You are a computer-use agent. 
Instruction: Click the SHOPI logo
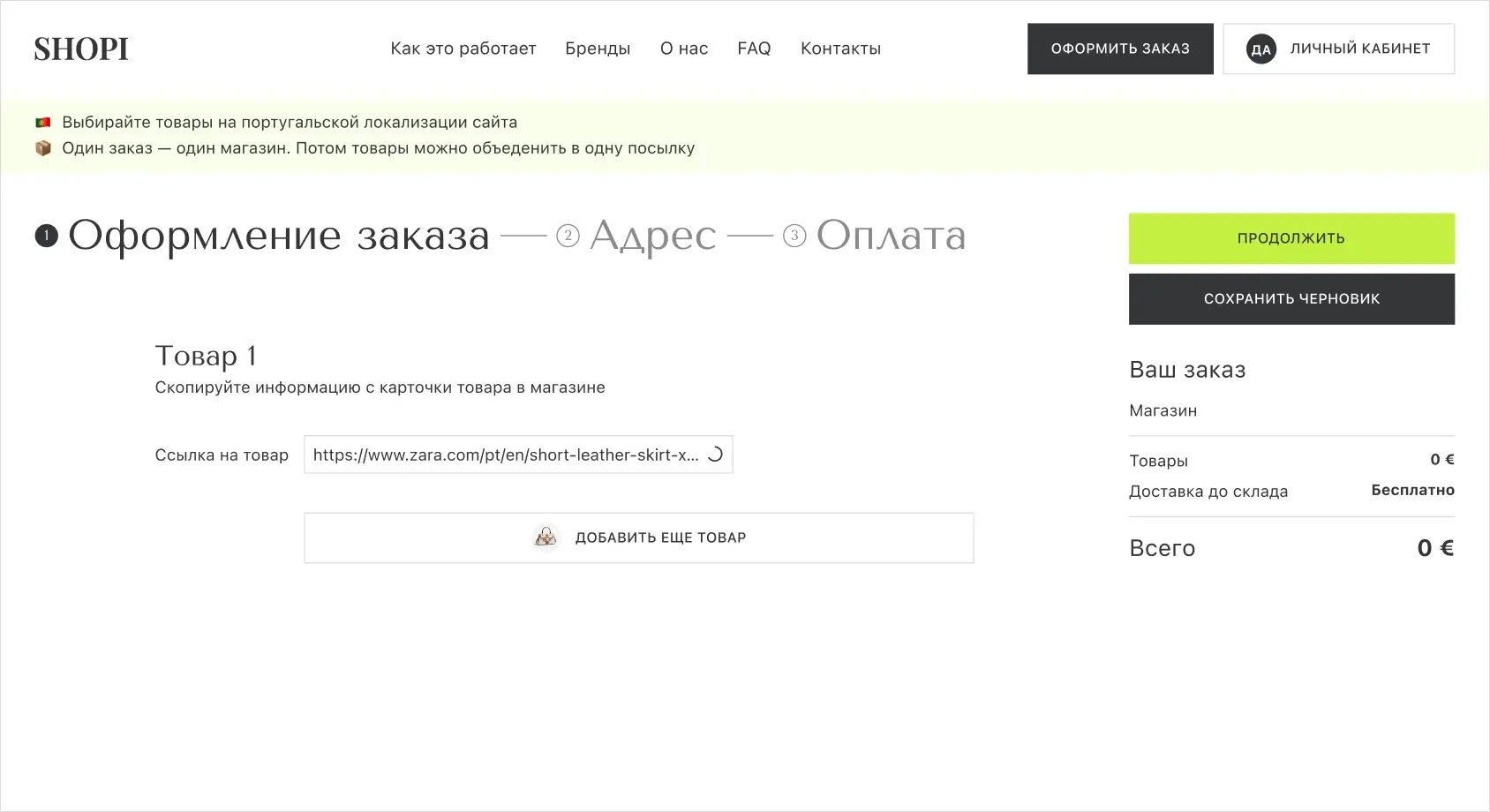pyautogui.click(x=81, y=49)
